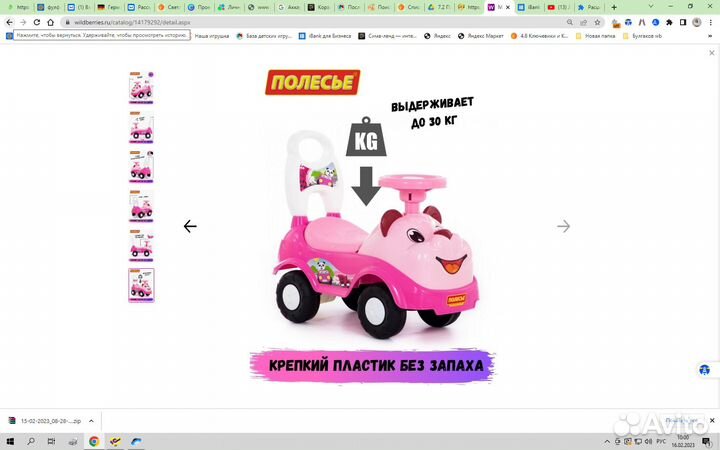Screen dimensions: 720x450
Task: Switch to the Google Drive tab
Action: click(439, 7)
